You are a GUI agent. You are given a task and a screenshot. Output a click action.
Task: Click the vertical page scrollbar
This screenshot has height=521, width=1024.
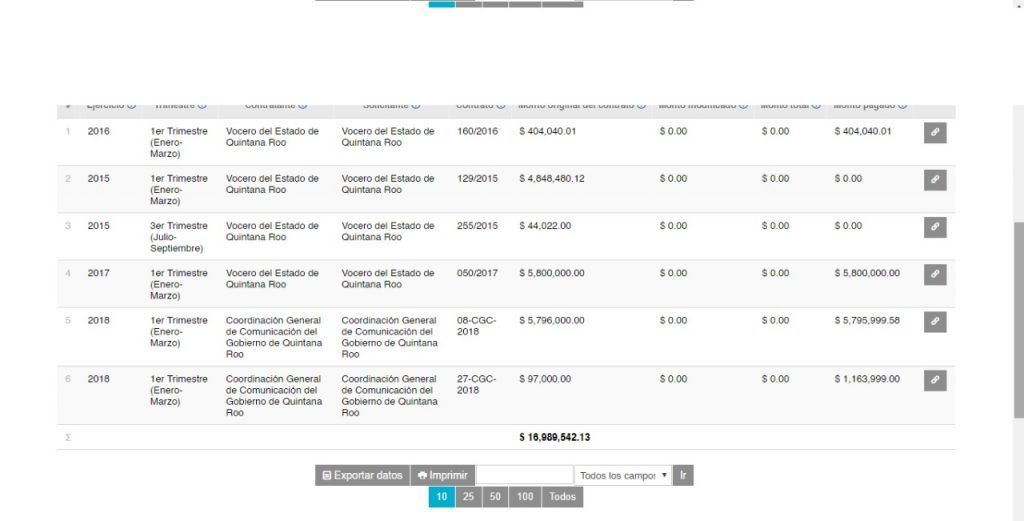1018,320
